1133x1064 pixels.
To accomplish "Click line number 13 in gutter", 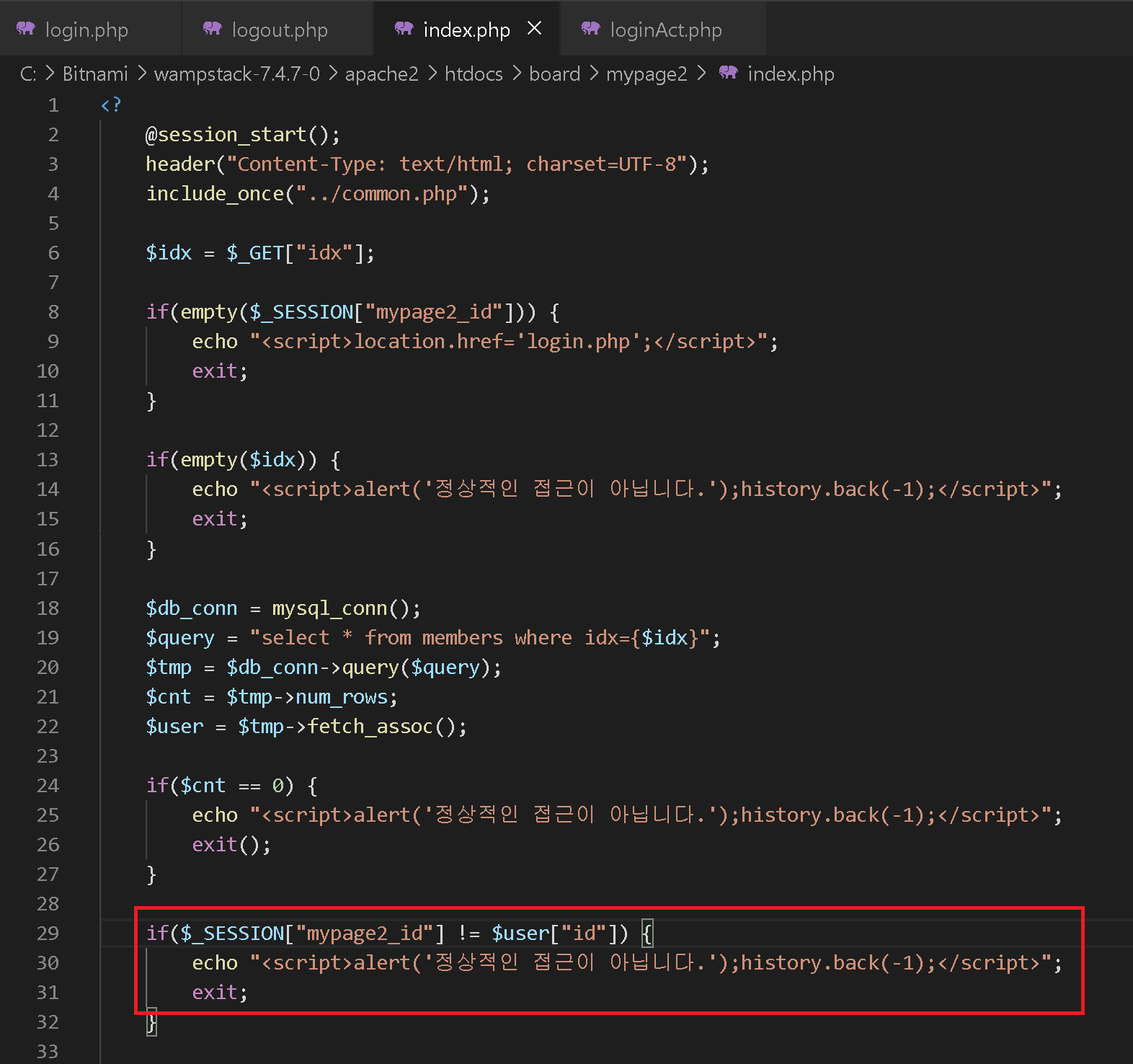I will point(48,460).
